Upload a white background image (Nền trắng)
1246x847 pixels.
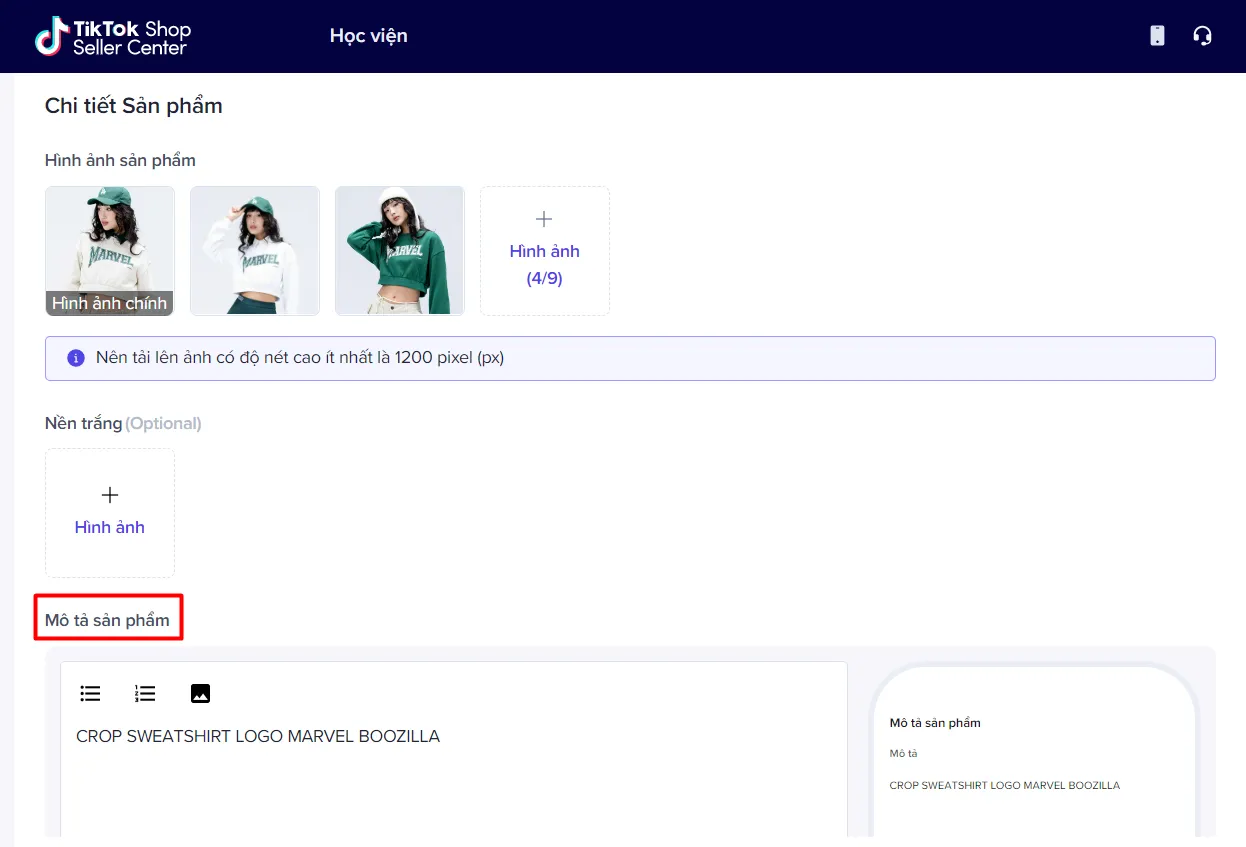[110, 513]
